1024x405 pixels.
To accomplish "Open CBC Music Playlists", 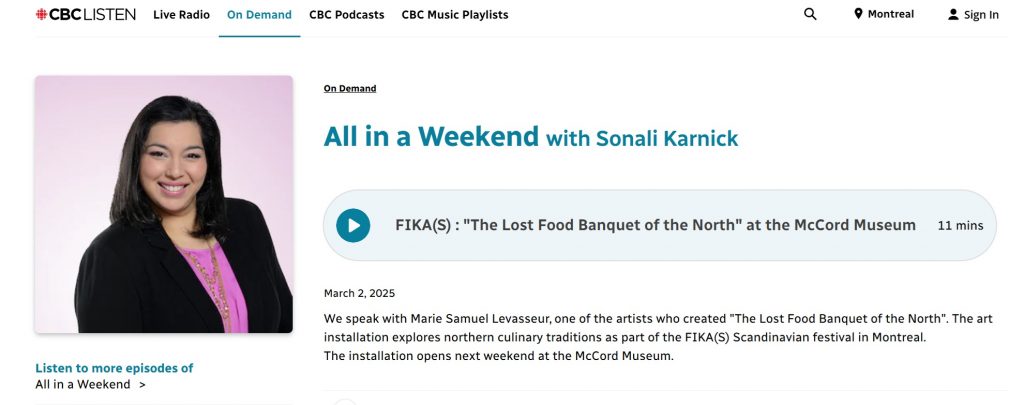I will [x=455, y=15].
